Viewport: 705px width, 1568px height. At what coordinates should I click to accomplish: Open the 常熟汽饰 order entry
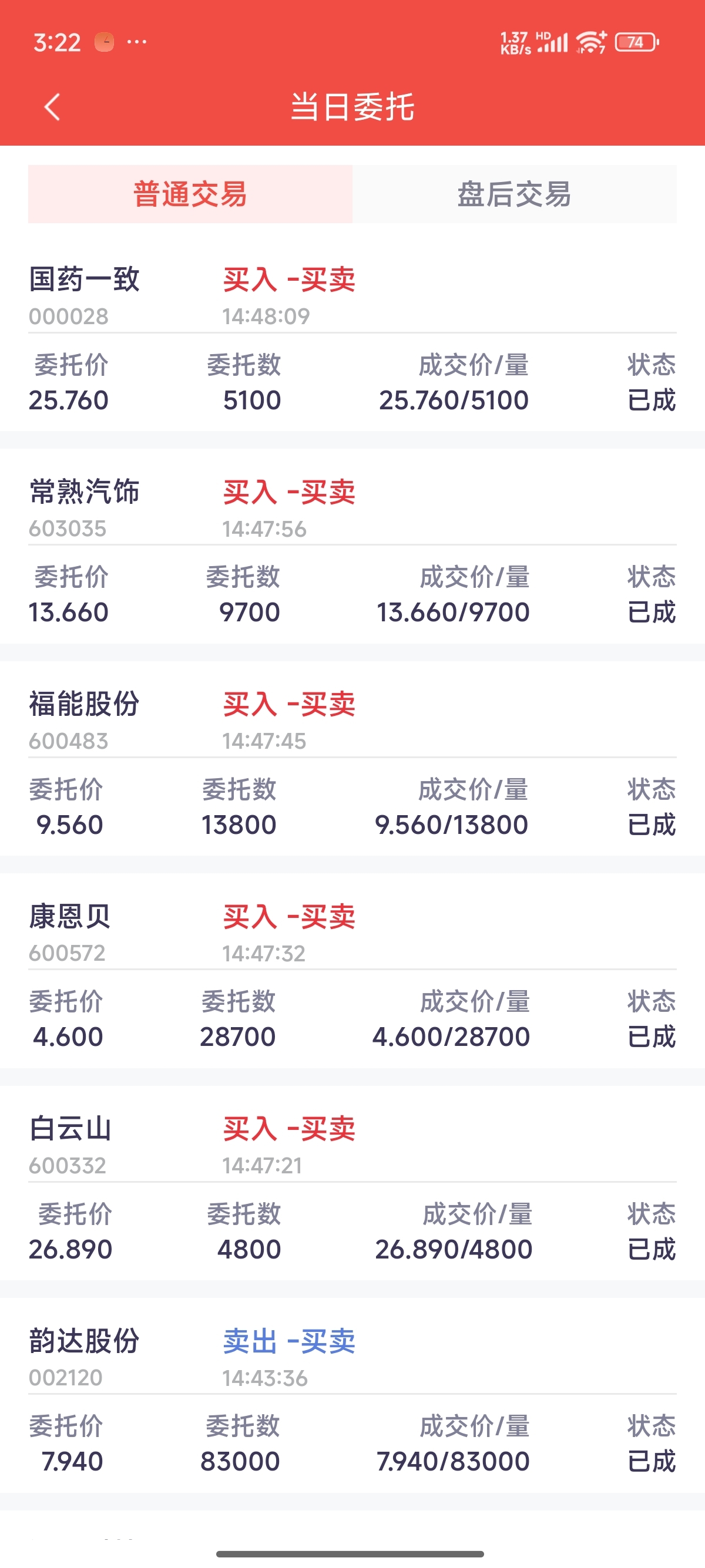[352, 551]
